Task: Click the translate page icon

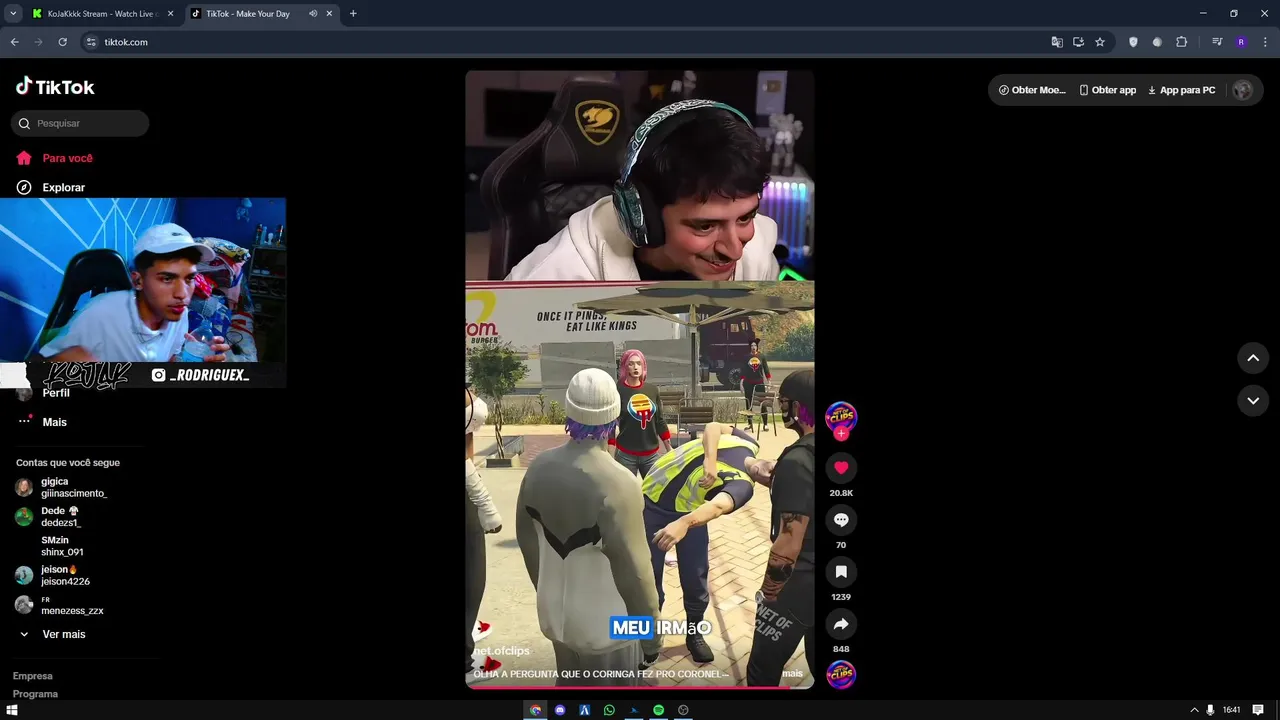Action: coord(1057,42)
